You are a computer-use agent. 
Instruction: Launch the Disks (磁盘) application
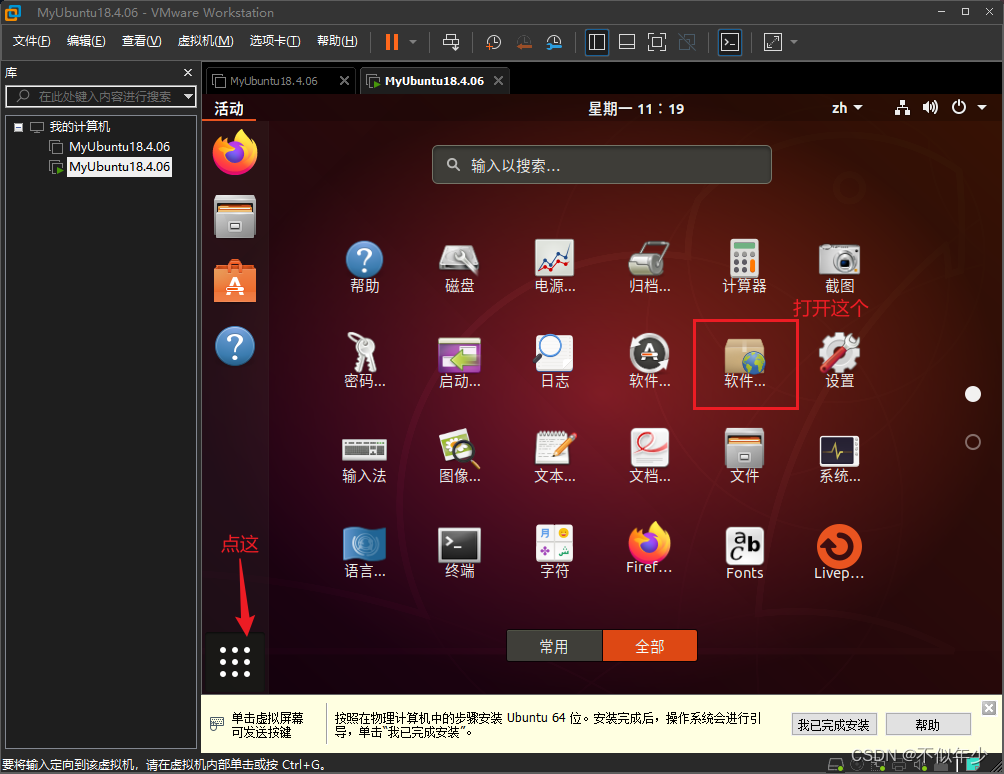coord(459,267)
